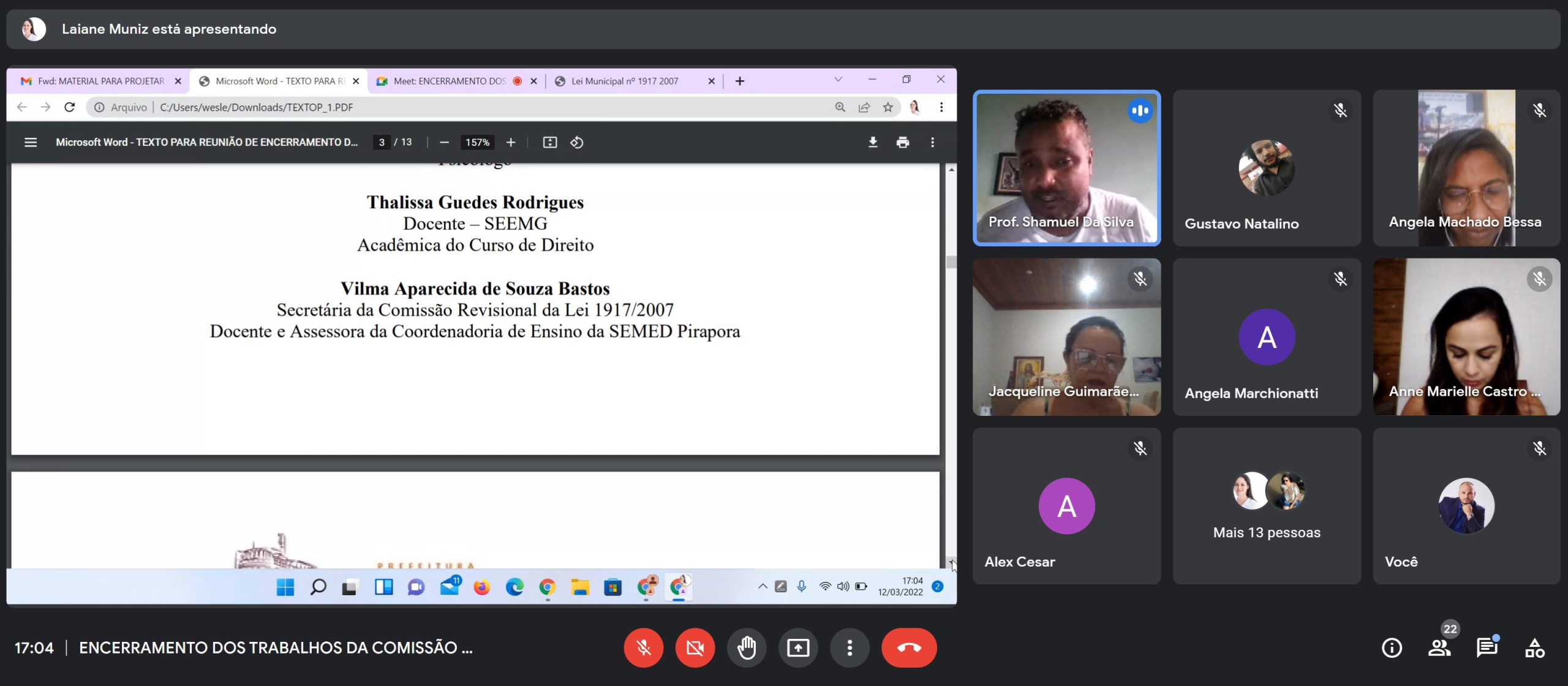Image resolution: width=1568 pixels, height=686 pixels.
Task: Show the participants list with 22 people
Action: (1439, 647)
